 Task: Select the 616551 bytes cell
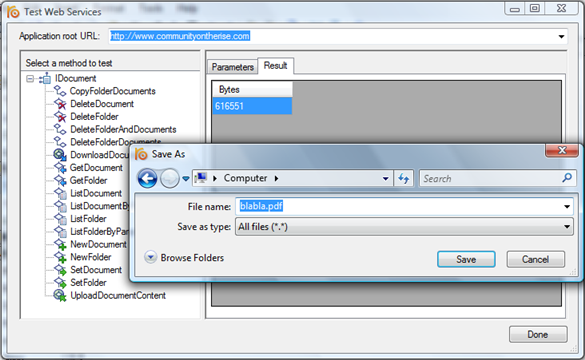pos(252,106)
